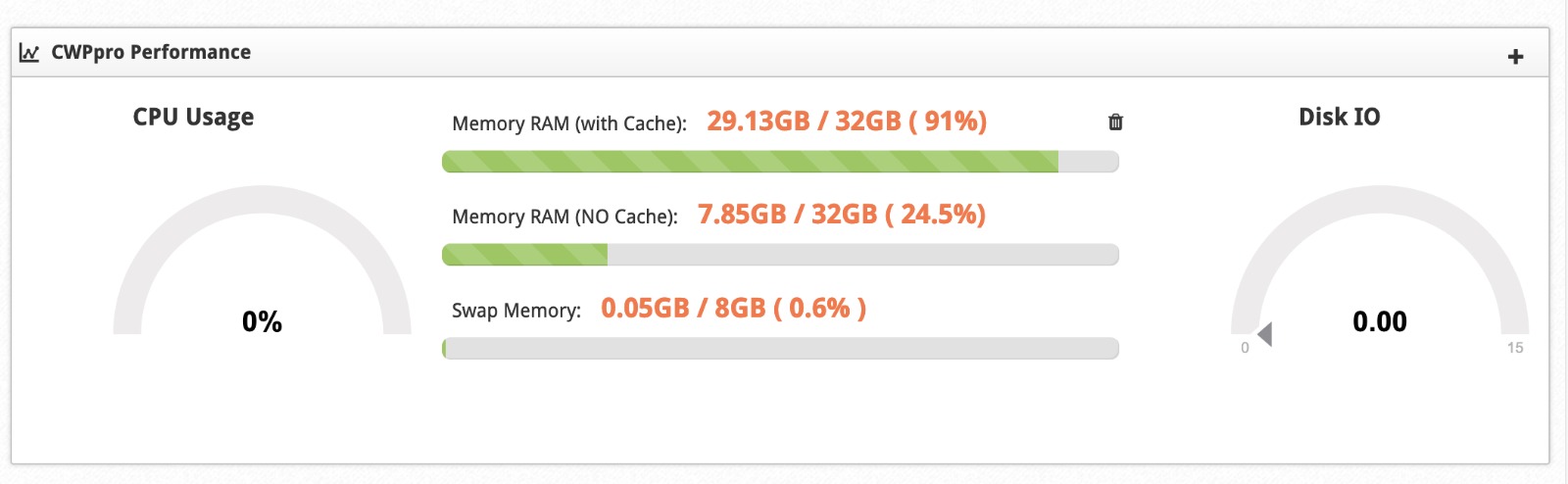1568x484 pixels.
Task: Click the Swap Memory label
Action: (516, 311)
